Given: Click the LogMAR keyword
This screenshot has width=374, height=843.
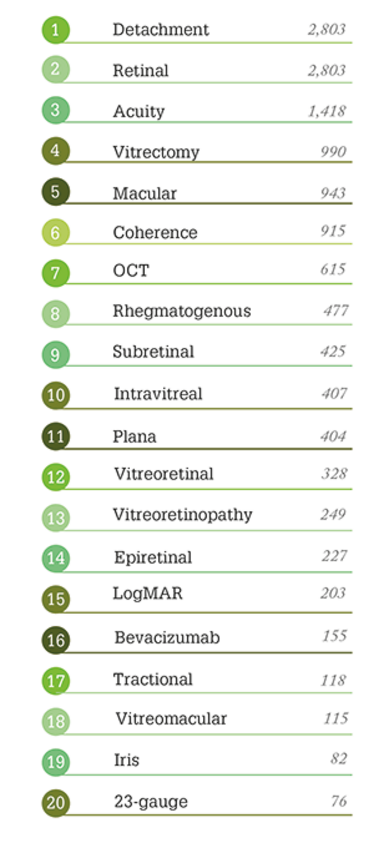Looking at the screenshot, I should coord(147,593).
